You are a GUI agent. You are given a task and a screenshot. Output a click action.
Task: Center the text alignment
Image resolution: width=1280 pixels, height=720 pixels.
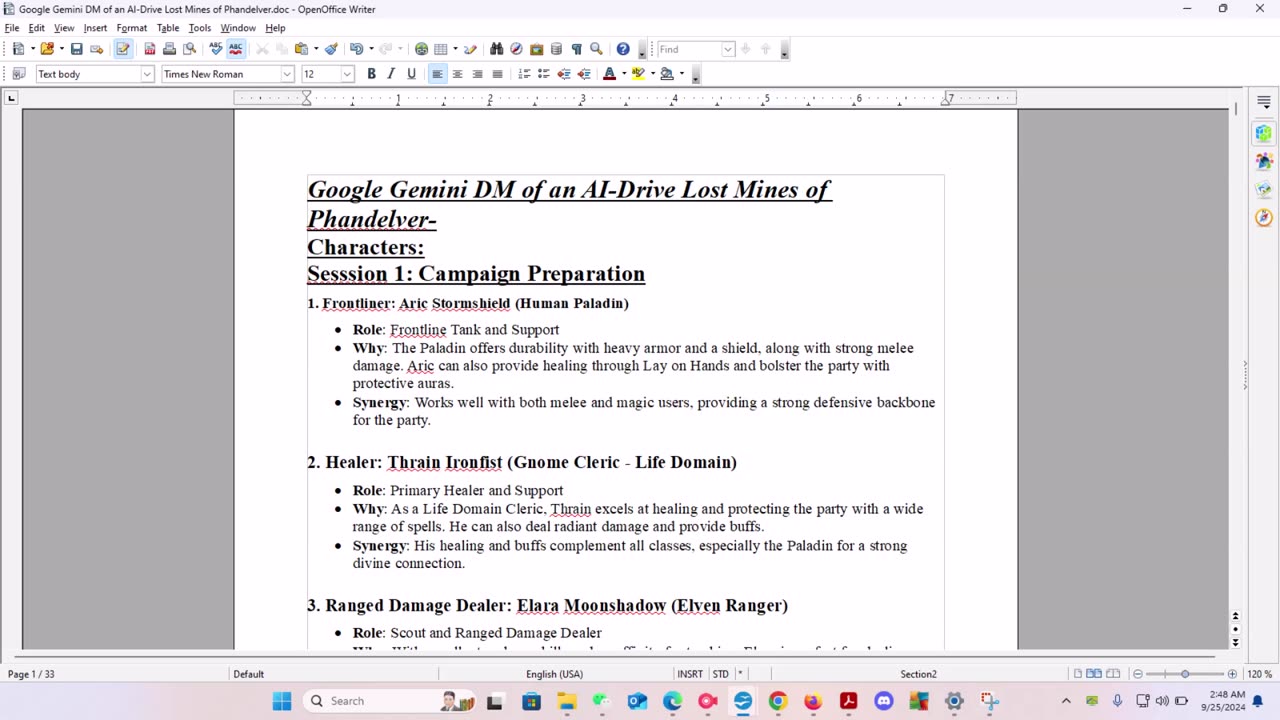(457, 74)
